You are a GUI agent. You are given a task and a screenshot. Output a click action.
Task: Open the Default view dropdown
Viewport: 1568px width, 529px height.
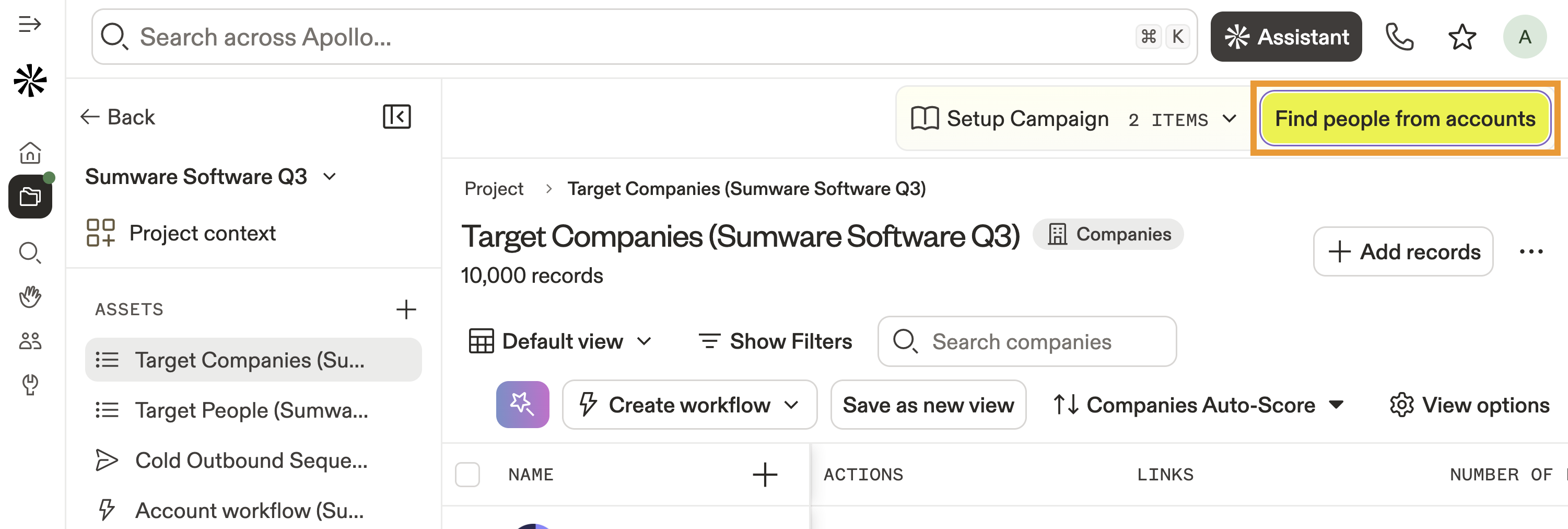tap(560, 341)
